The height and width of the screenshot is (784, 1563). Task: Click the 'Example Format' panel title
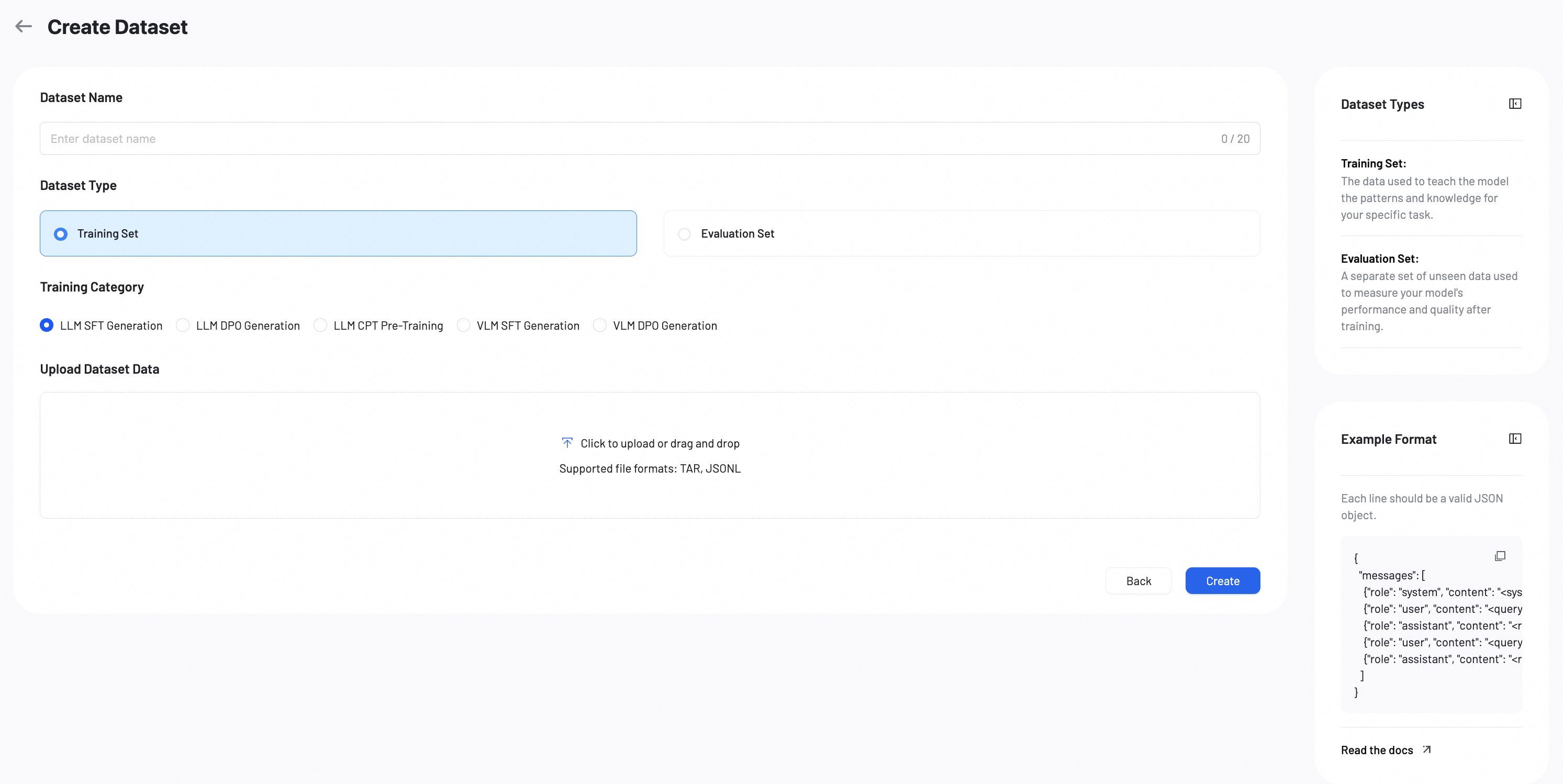click(1388, 439)
